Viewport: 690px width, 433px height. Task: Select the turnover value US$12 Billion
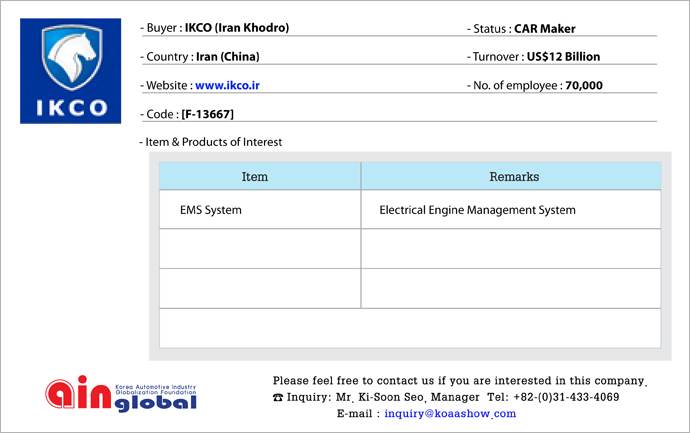point(563,57)
